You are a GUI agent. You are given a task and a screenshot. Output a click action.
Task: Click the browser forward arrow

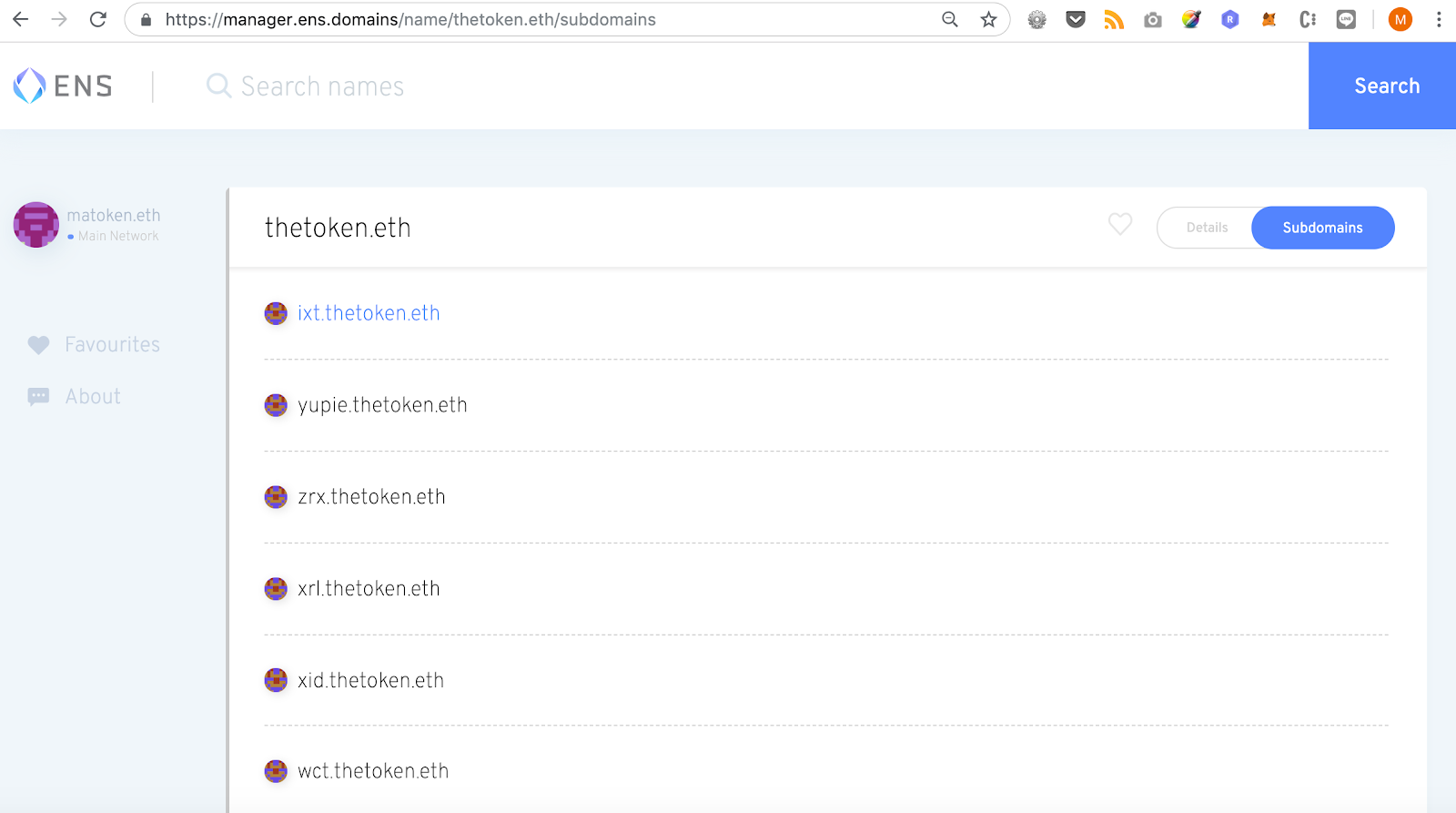(x=59, y=19)
